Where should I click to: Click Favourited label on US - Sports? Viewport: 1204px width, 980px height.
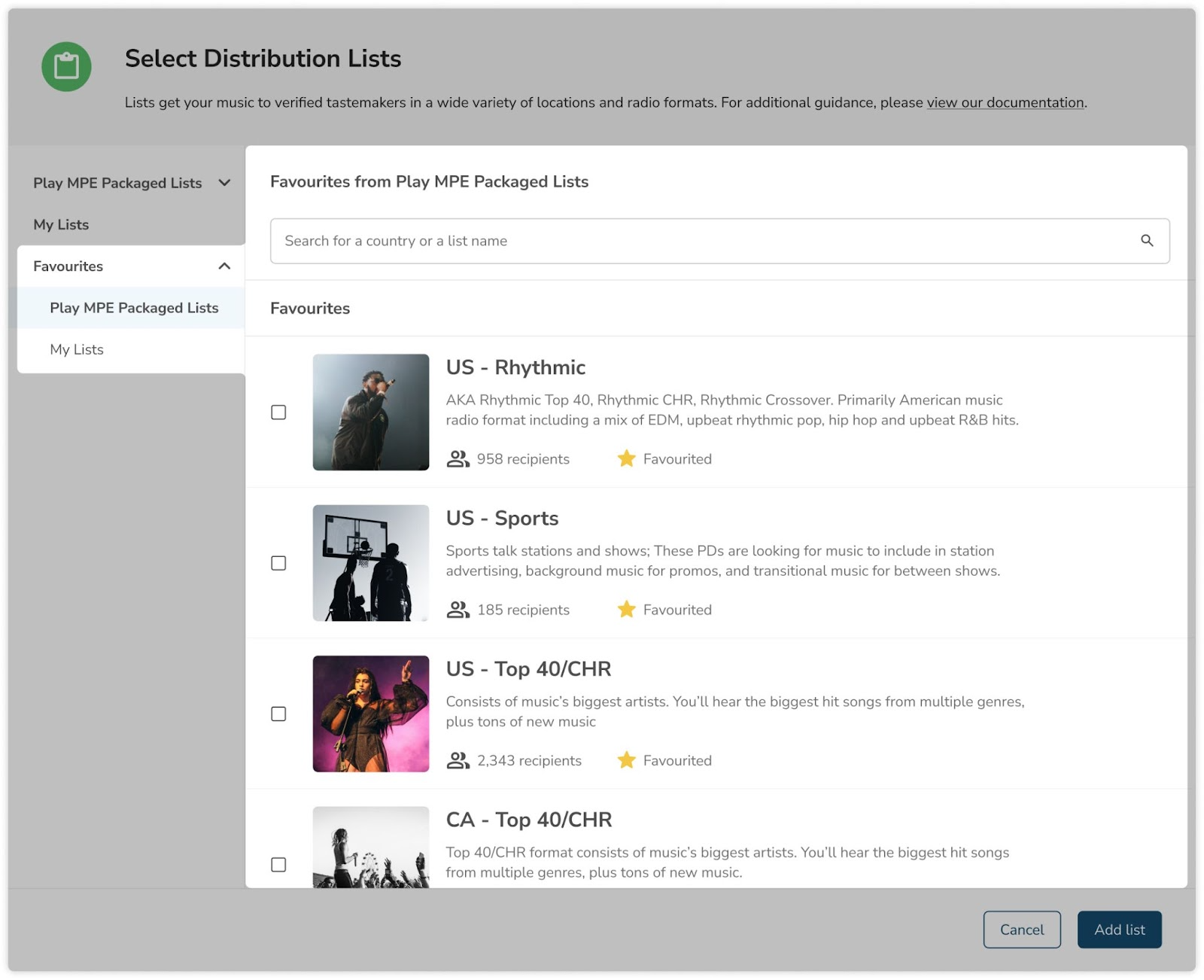(x=677, y=610)
